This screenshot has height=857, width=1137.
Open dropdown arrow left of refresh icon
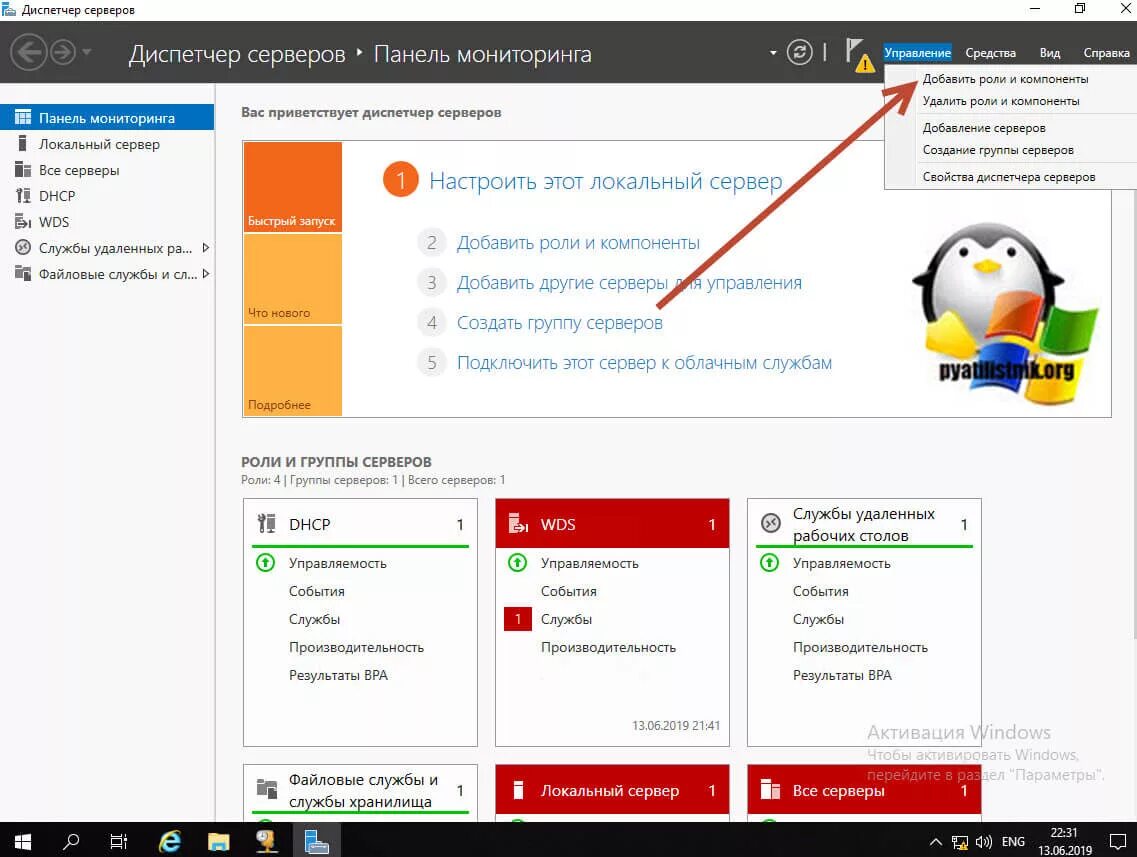point(773,52)
